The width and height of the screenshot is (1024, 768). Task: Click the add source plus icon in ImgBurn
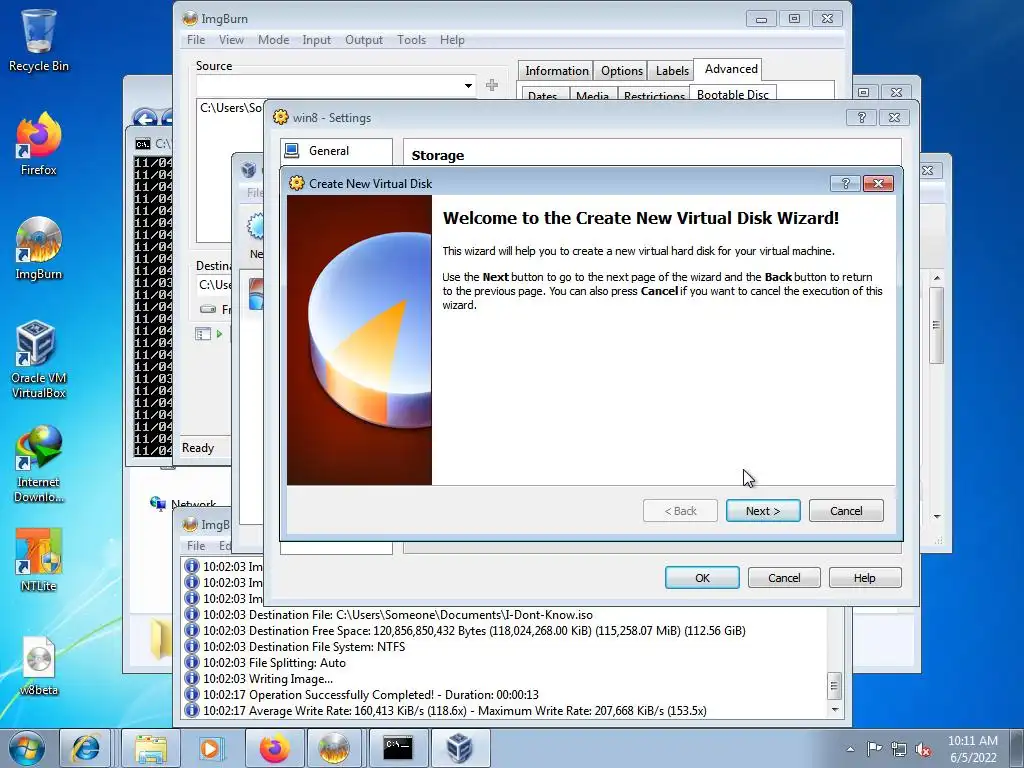point(492,85)
